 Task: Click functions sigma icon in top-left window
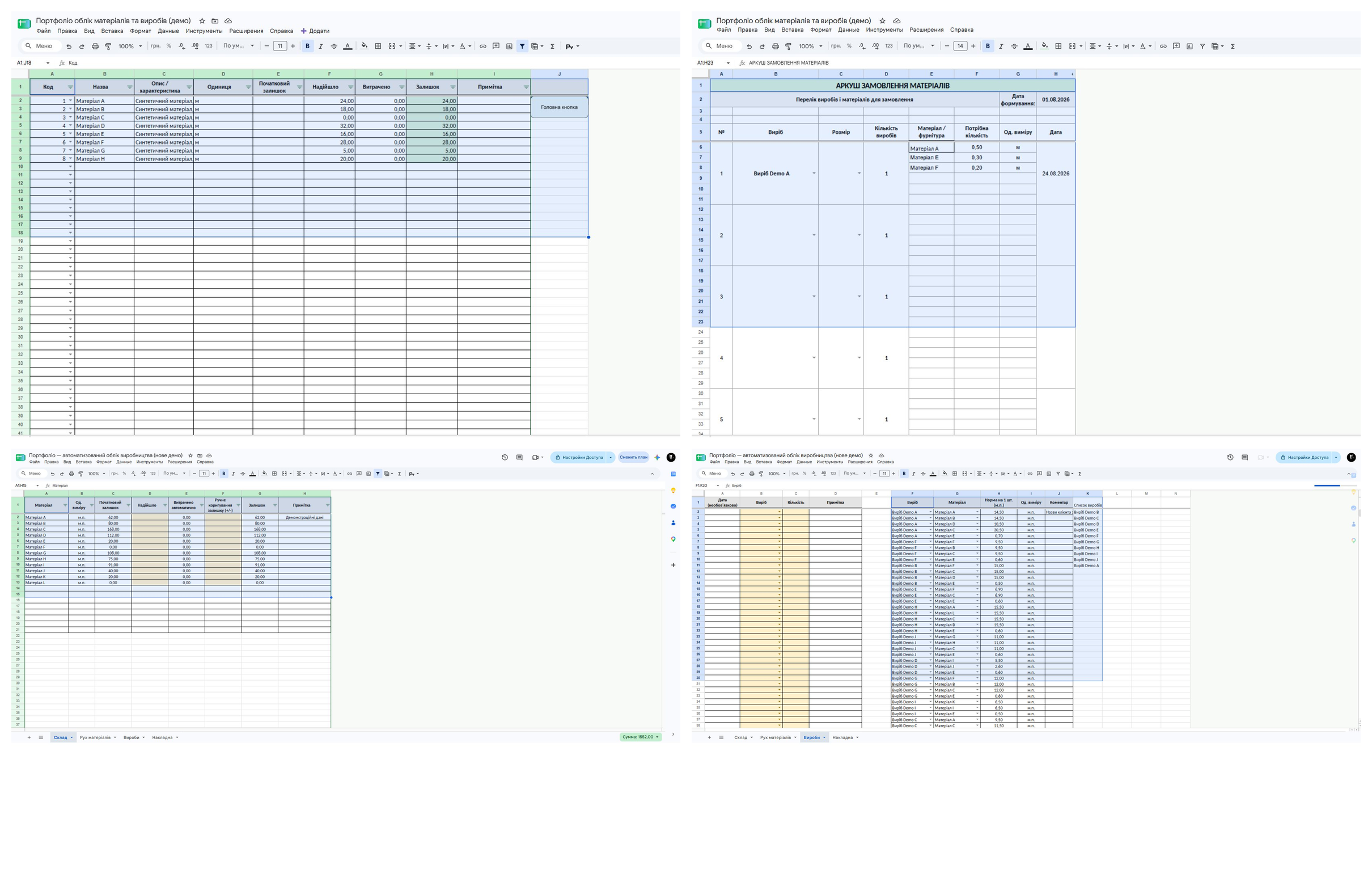click(x=553, y=46)
